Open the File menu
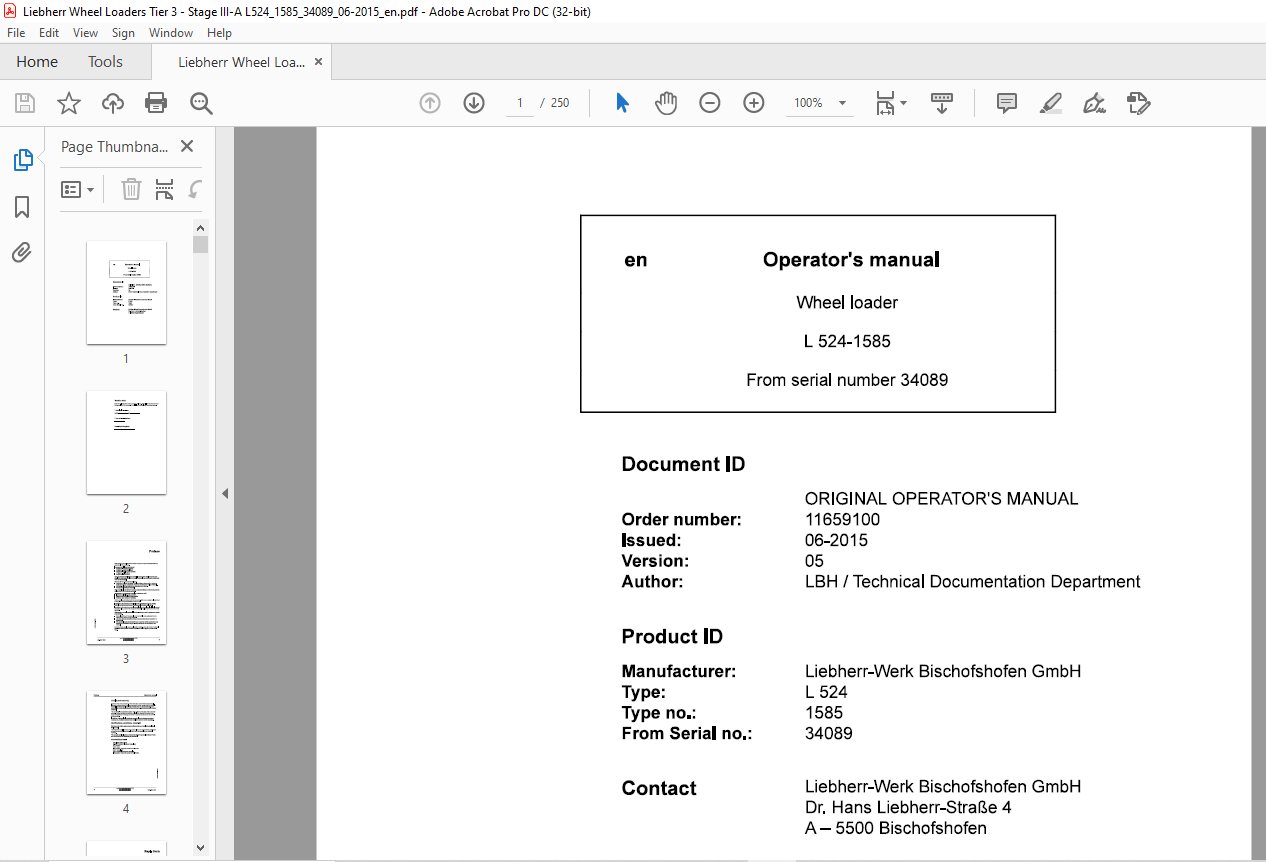This screenshot has height=862, width=1266. [16, 33]
